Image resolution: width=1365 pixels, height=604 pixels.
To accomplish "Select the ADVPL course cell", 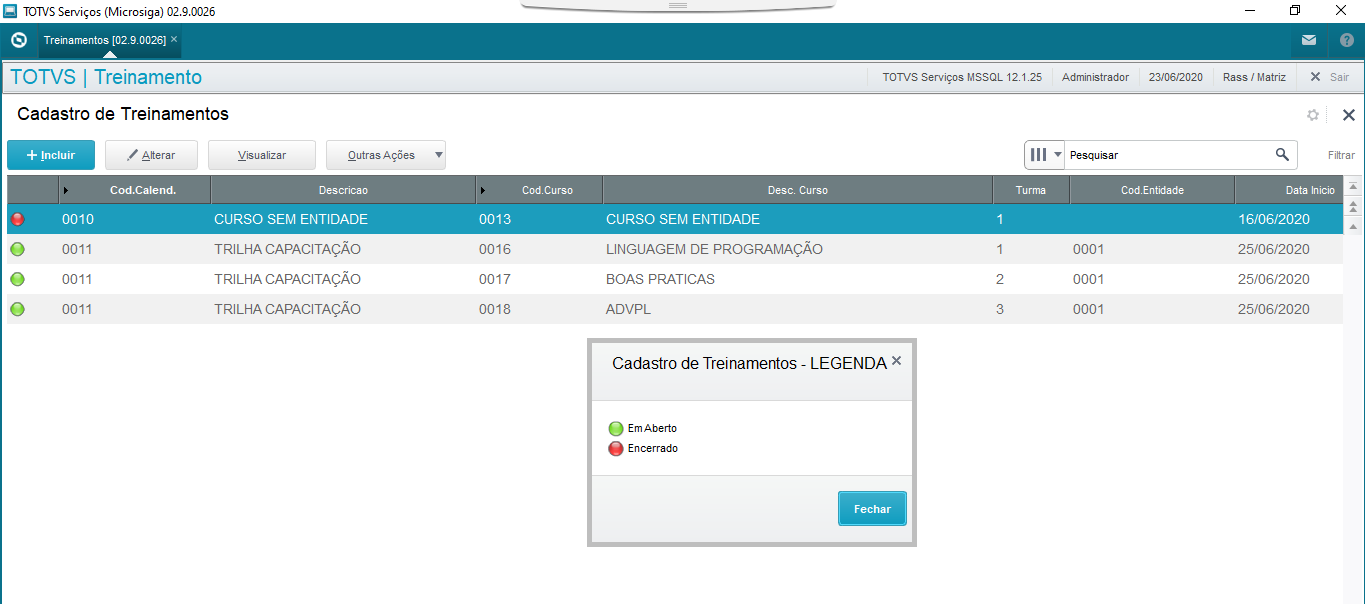I will (x=797, y=309).
